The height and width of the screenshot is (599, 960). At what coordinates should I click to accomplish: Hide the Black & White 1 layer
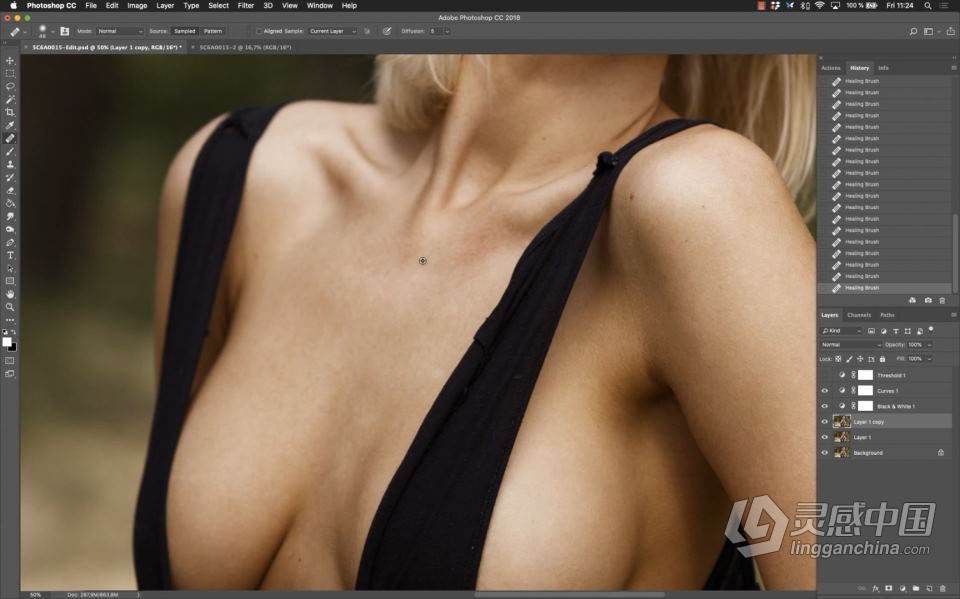825,406
